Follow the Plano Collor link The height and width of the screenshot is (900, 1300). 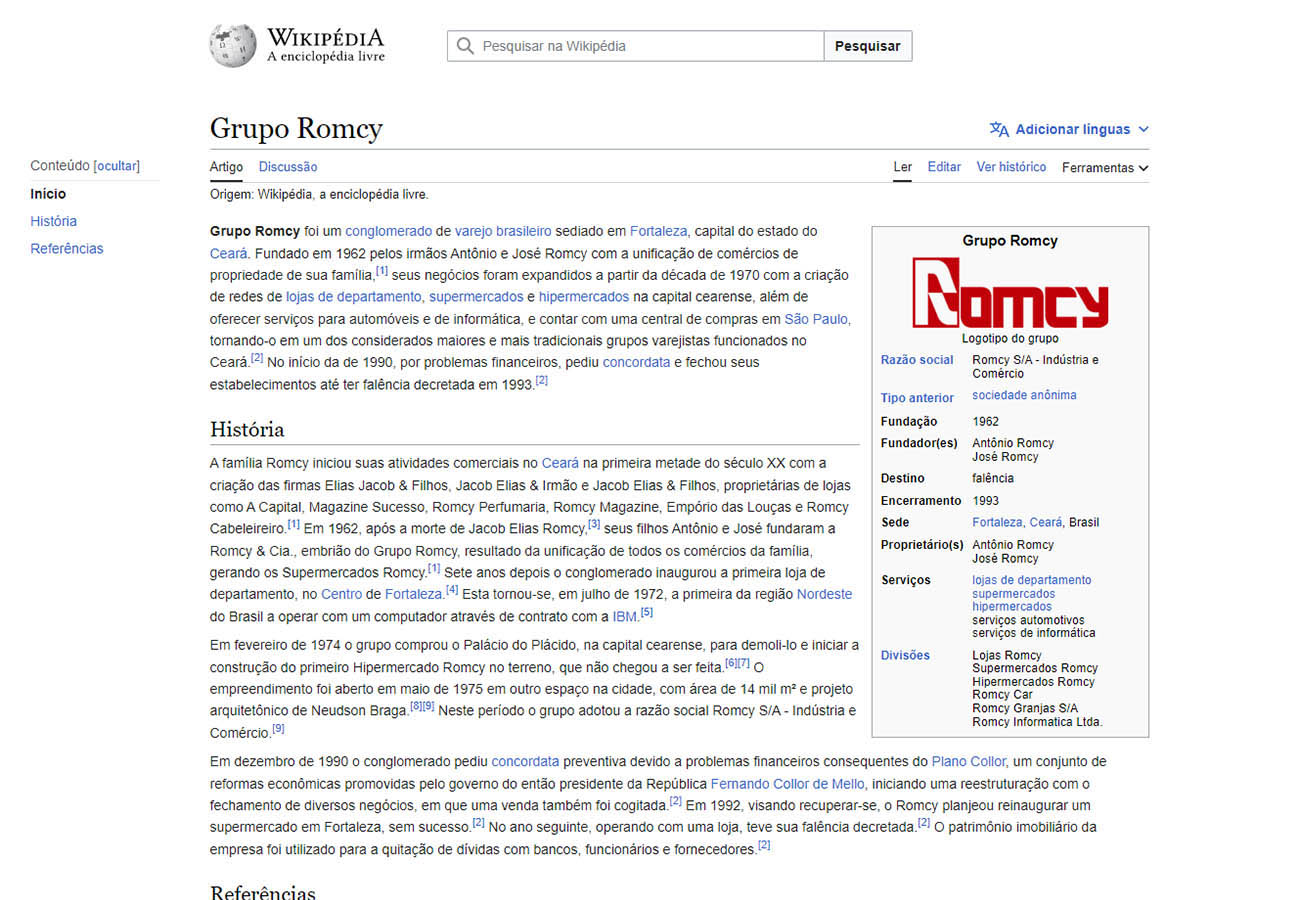[968, 761]
